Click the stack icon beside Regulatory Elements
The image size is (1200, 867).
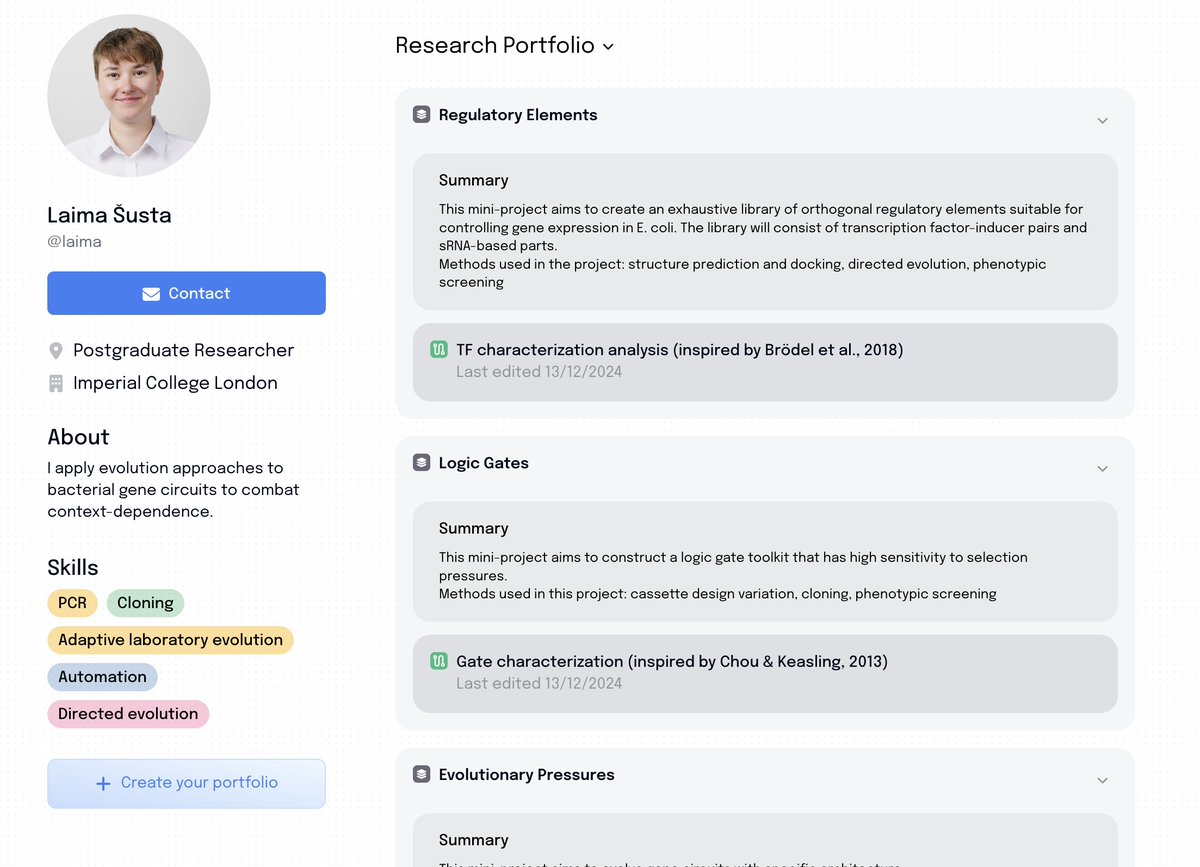click(x=422, y=115)
